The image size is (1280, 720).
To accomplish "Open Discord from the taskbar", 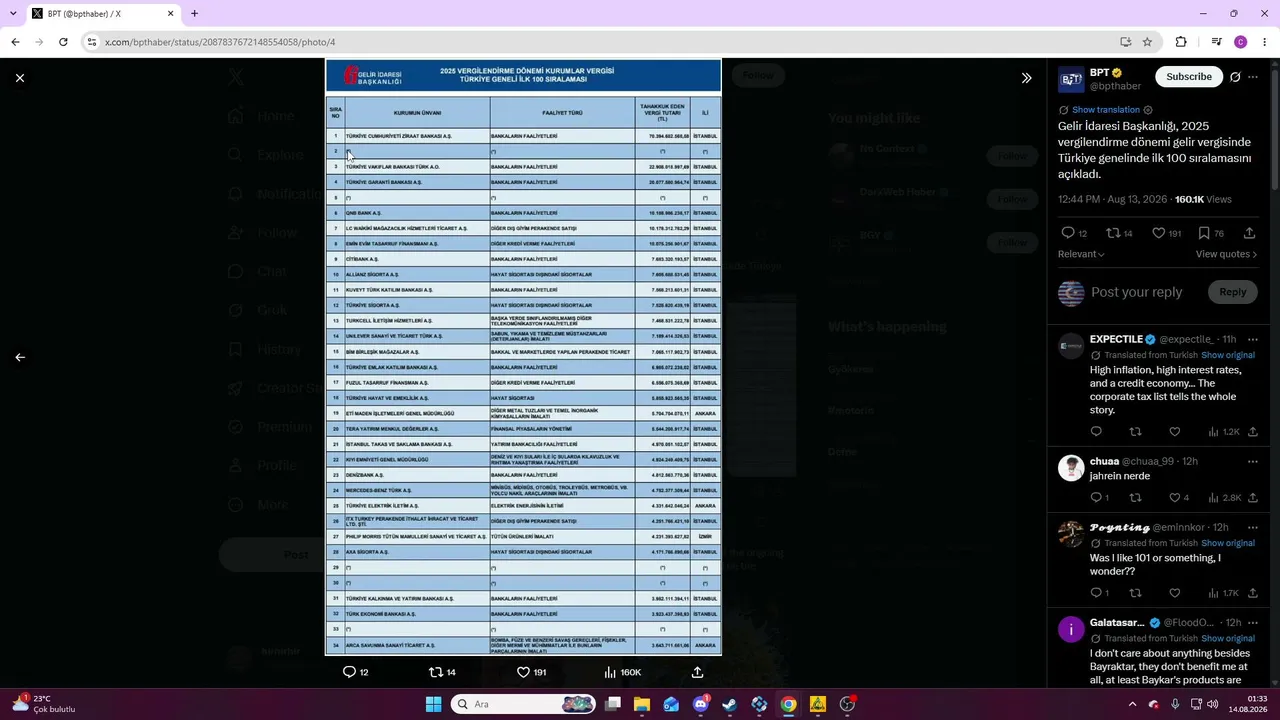I will click(700, 704).
